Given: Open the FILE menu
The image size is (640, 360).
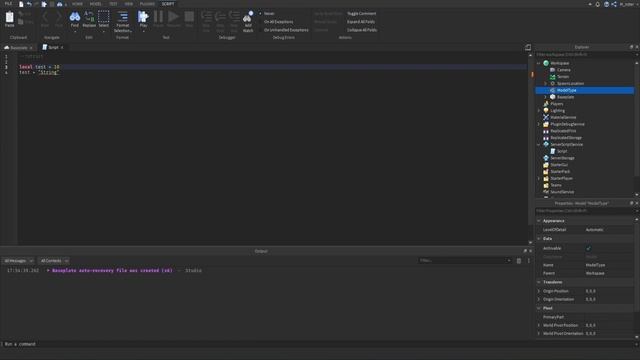Looking at the screenshot, I should [8, 4].
